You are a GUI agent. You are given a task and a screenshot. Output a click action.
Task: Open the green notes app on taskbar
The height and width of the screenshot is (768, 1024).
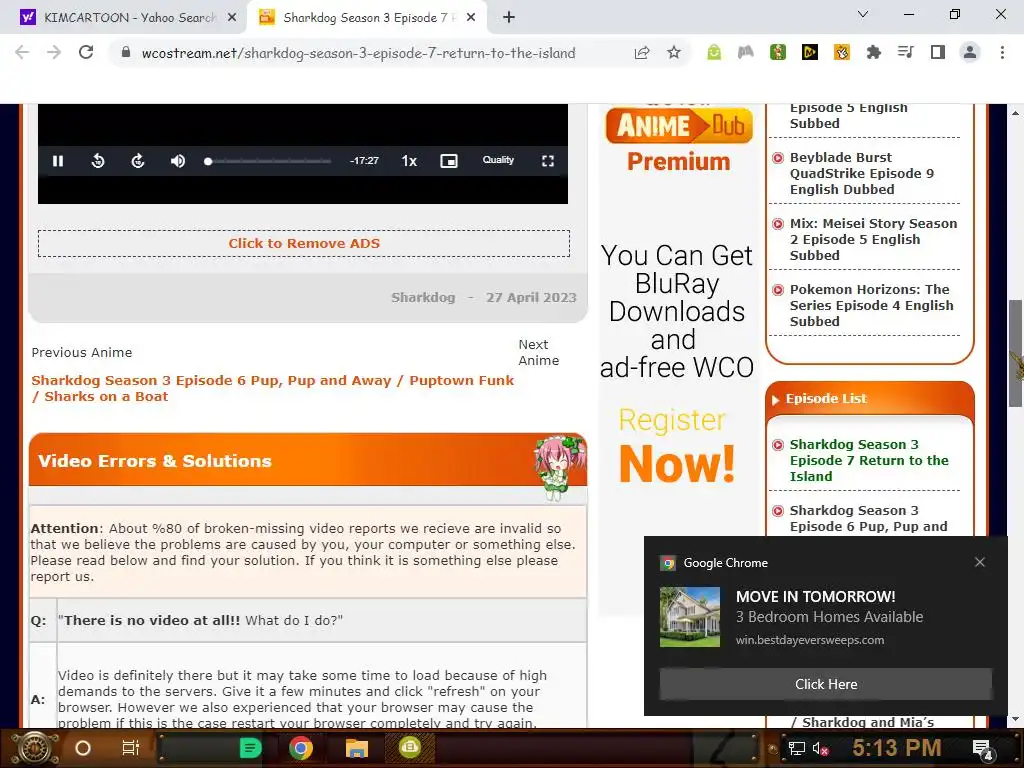pyautogui.click(x=250, y=748)
